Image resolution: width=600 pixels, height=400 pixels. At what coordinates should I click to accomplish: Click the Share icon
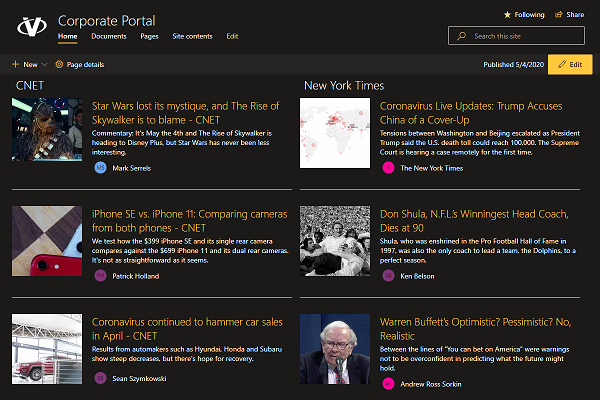pos(559,15)
